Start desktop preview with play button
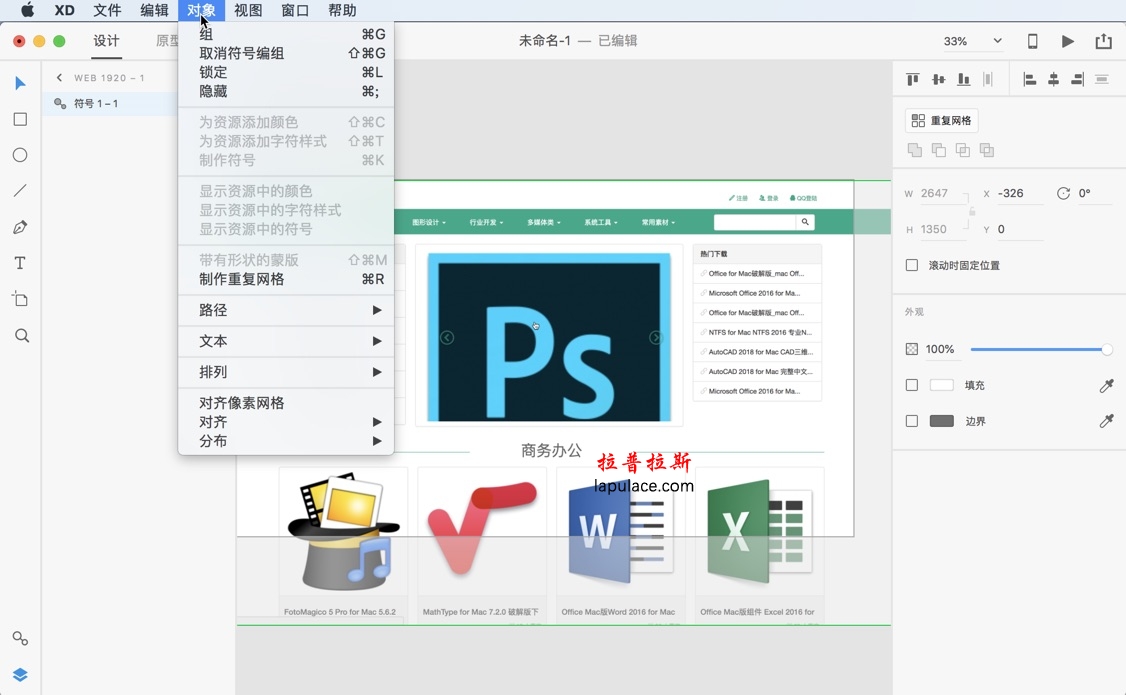The height and width of the screenshot is (695, 1126). pyautogui.click(x=1068, y=41)
